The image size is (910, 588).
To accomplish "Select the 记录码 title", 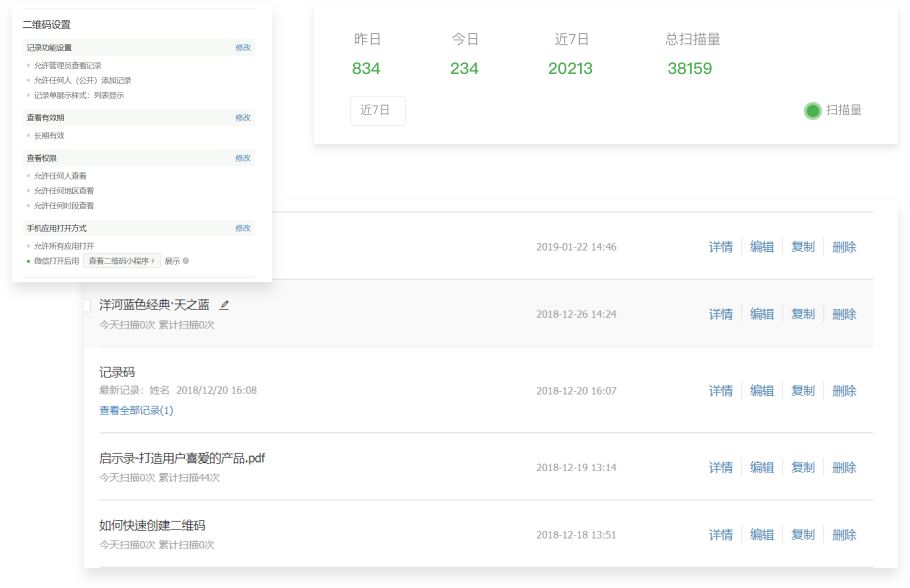I will coord(117,372).
